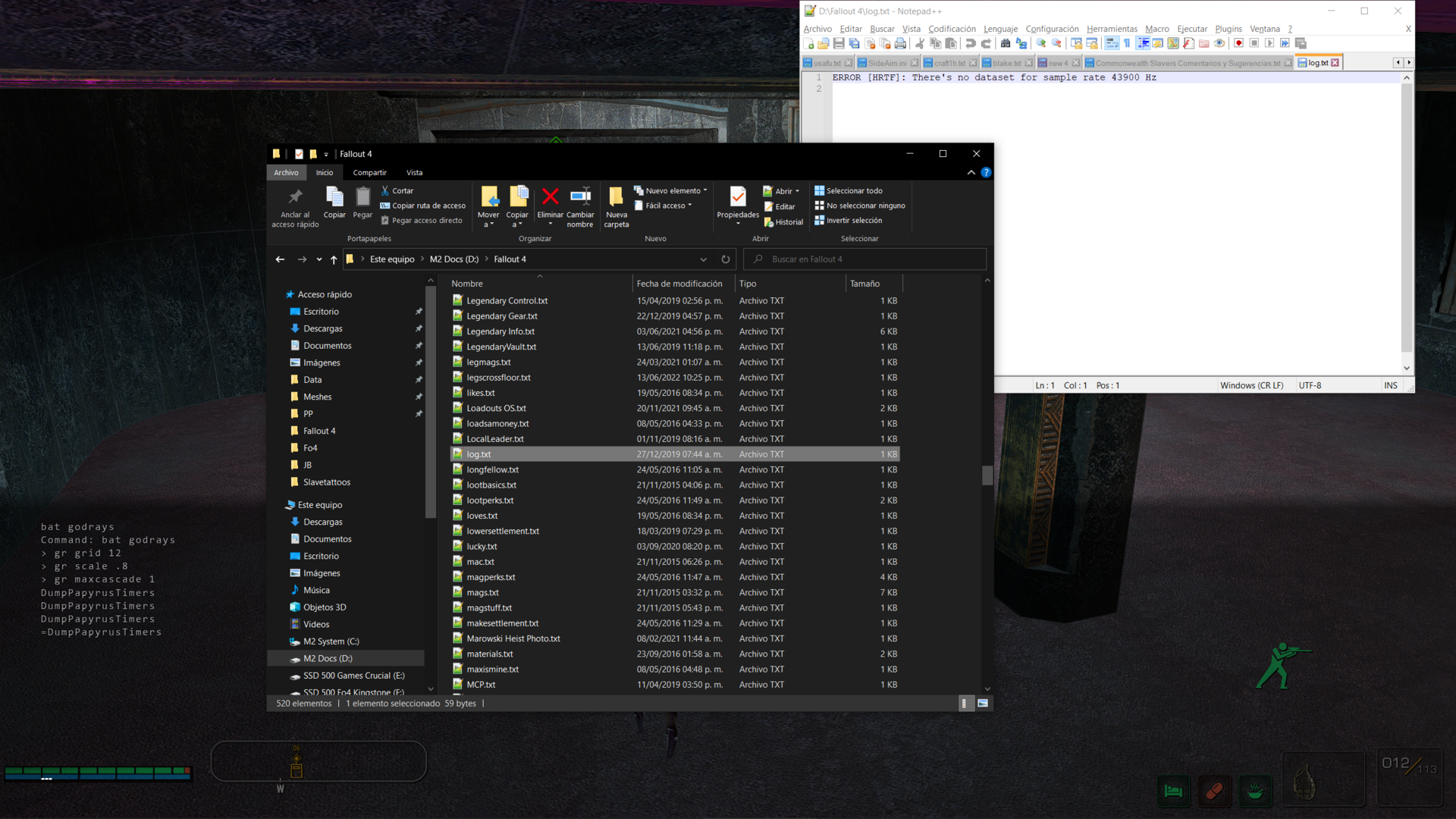
Task: Refresh the Fallout 4 folder view
Action: [726, 259]
